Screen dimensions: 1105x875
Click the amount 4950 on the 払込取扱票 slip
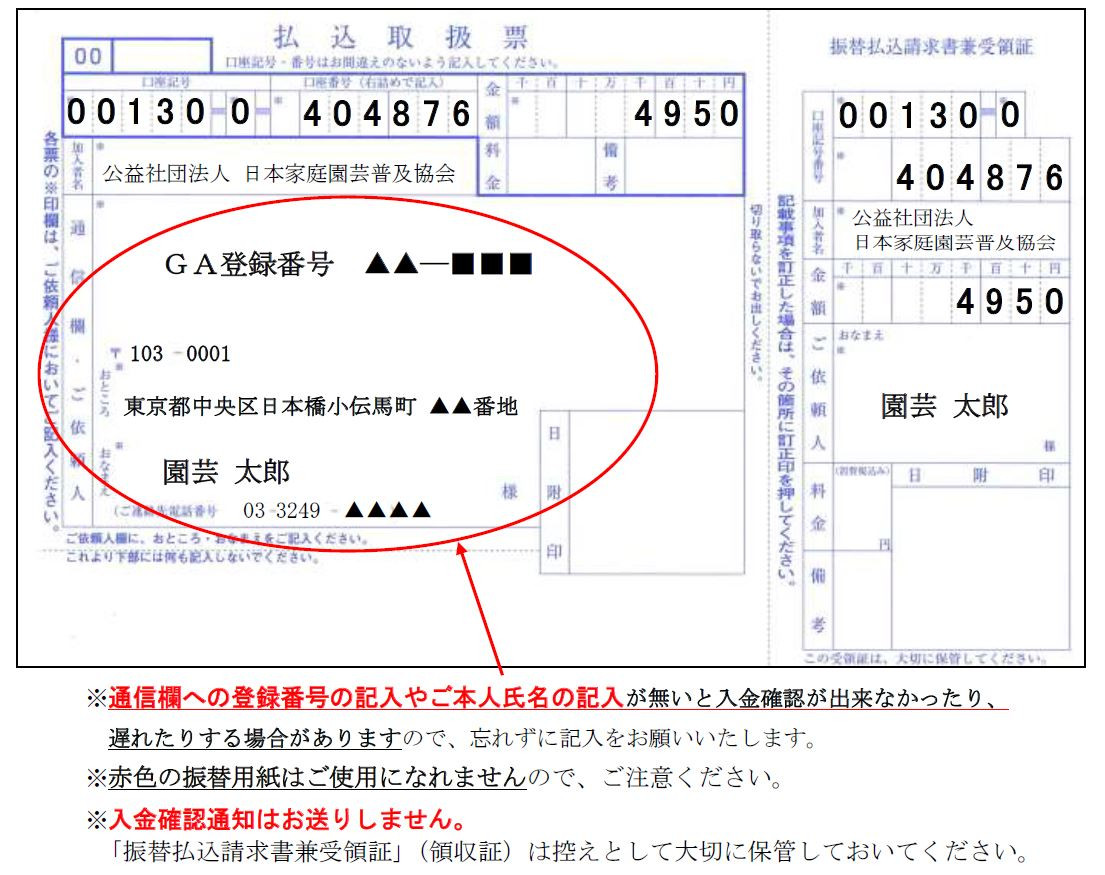[x=686, y=113]
